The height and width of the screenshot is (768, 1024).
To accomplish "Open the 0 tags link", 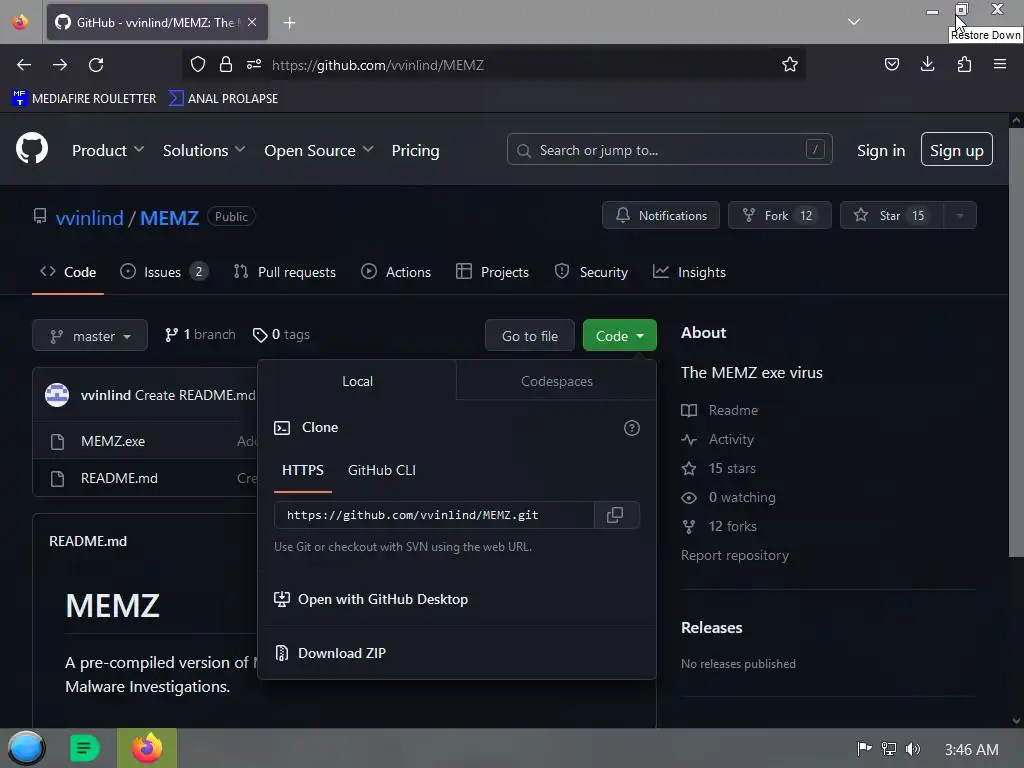I will pyautogui.click(x=281, y=334).
